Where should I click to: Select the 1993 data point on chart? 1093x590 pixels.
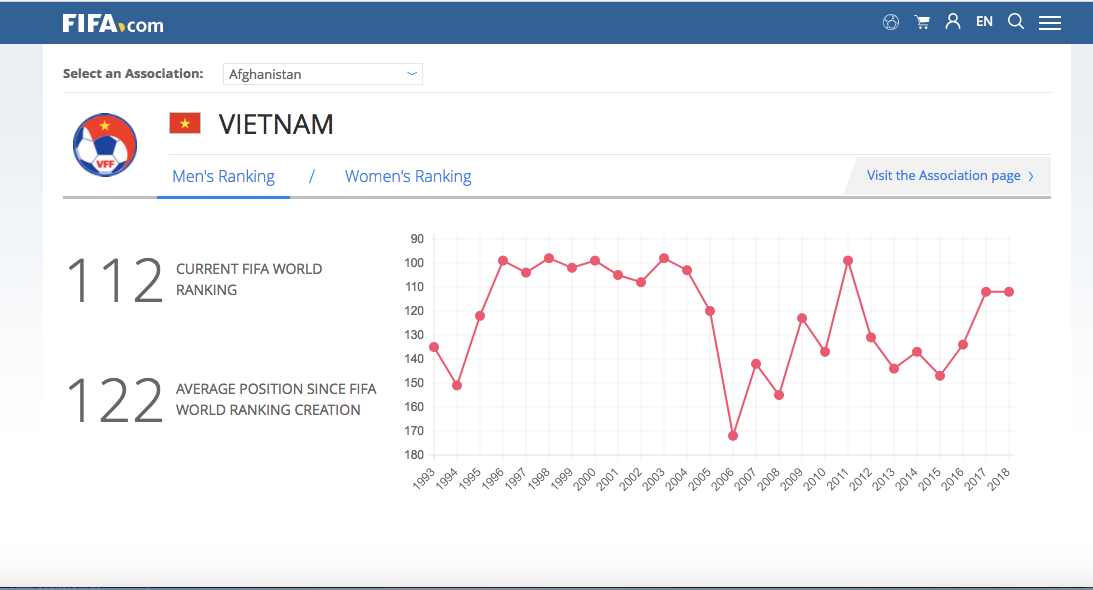434,347
